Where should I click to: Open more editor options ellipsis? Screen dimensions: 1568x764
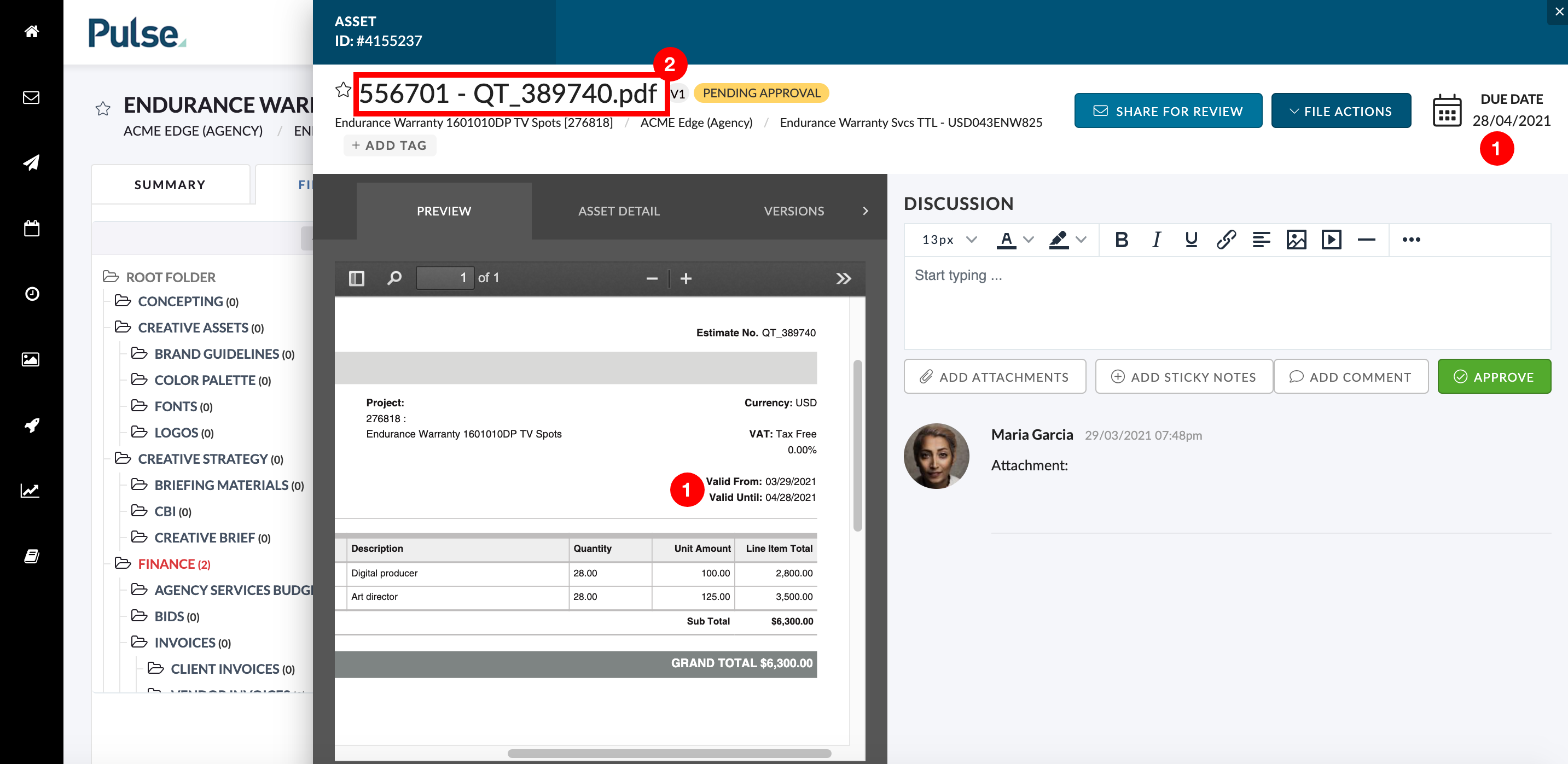click(1411, 240)
